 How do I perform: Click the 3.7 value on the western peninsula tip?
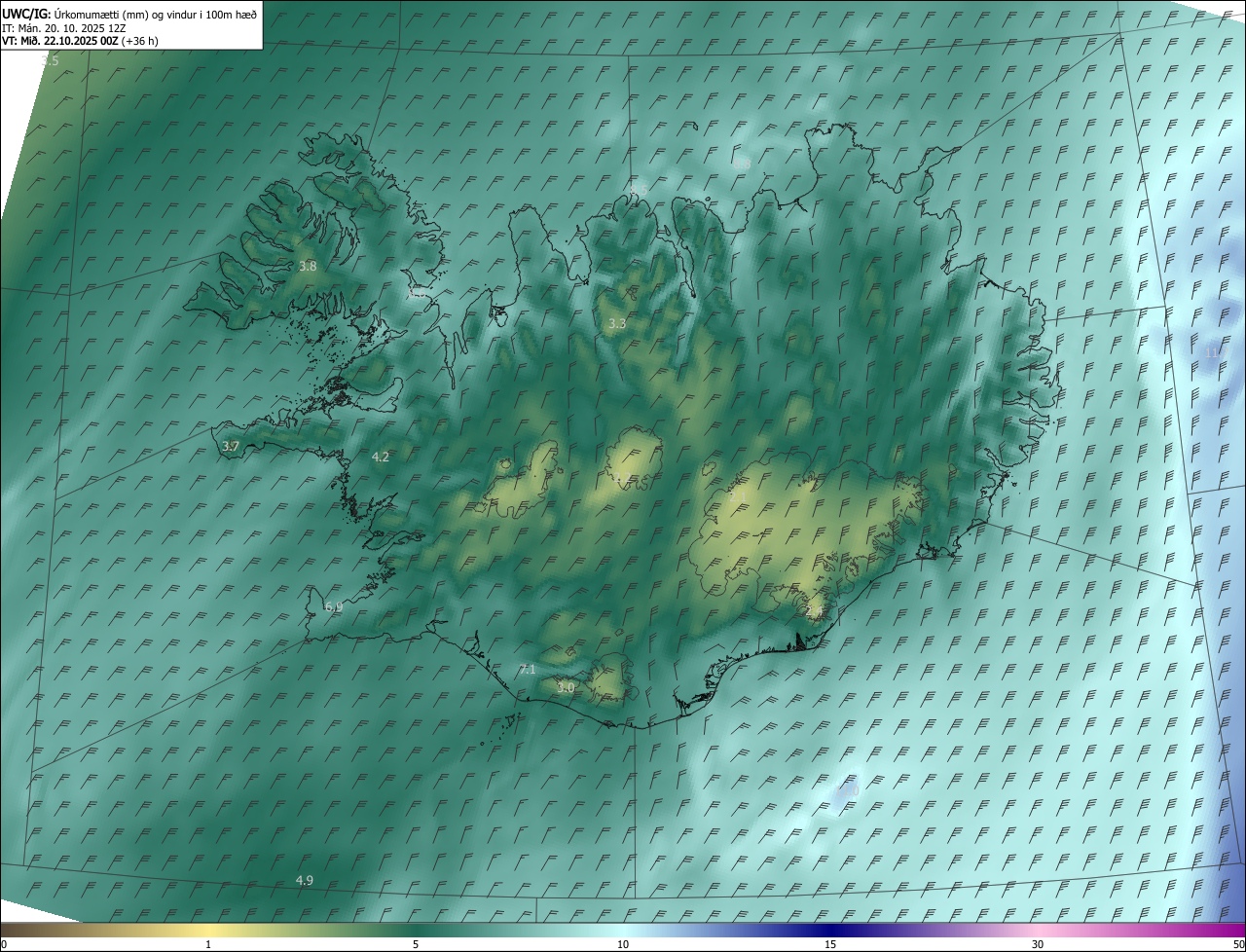click(231, 446)
